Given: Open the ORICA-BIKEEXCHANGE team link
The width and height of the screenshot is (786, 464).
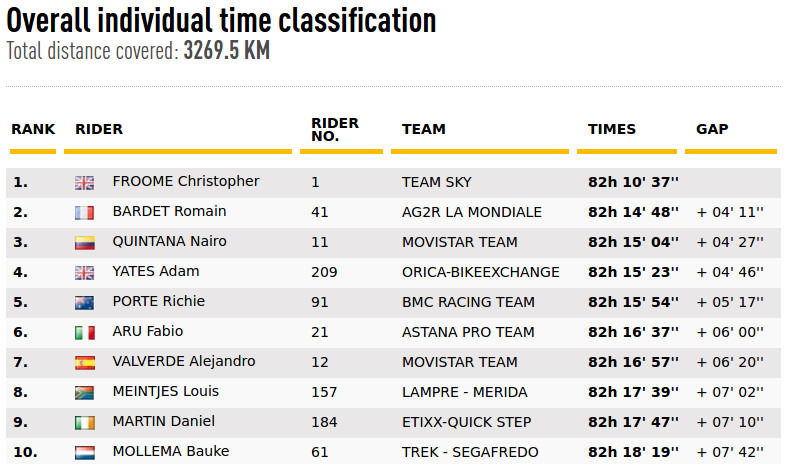Looking at the screenshot, I should pyautogui.click(x=481, y=272).
